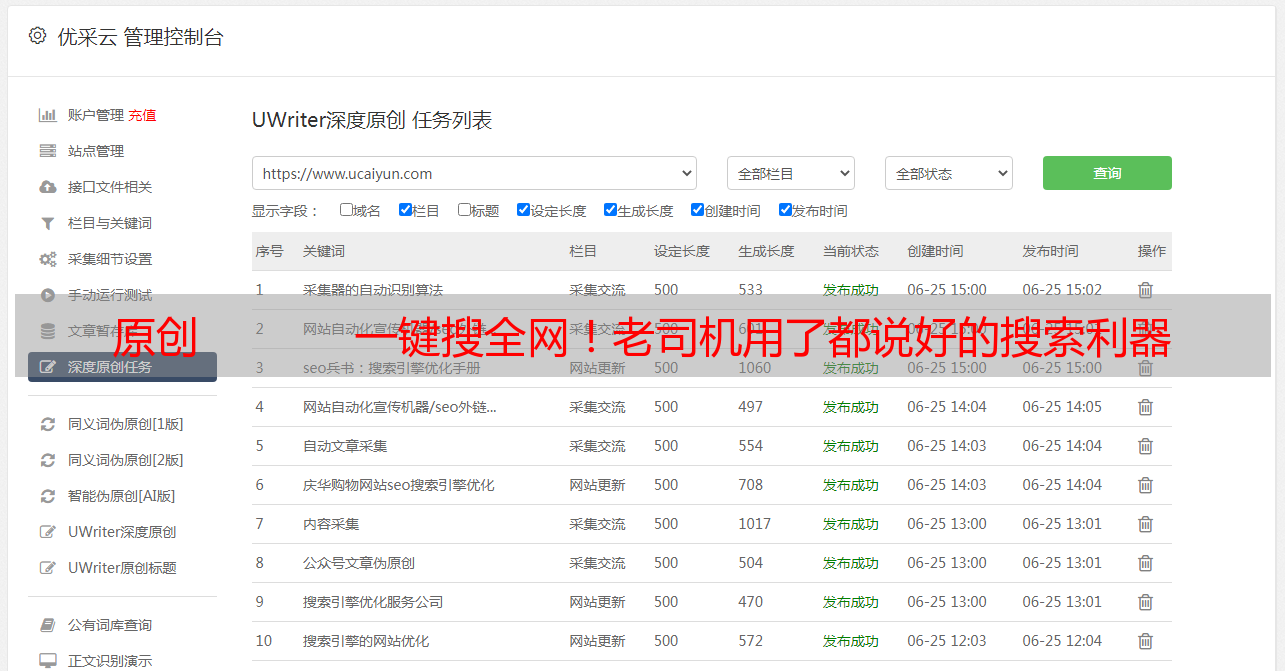Open 站点管理 in the sidebar

click(96, 151)
